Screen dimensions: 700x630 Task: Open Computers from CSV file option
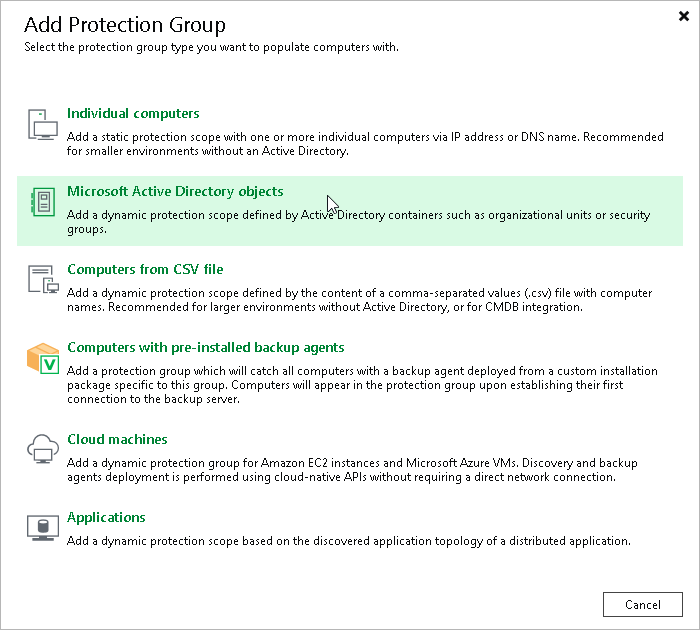point(145,270)
